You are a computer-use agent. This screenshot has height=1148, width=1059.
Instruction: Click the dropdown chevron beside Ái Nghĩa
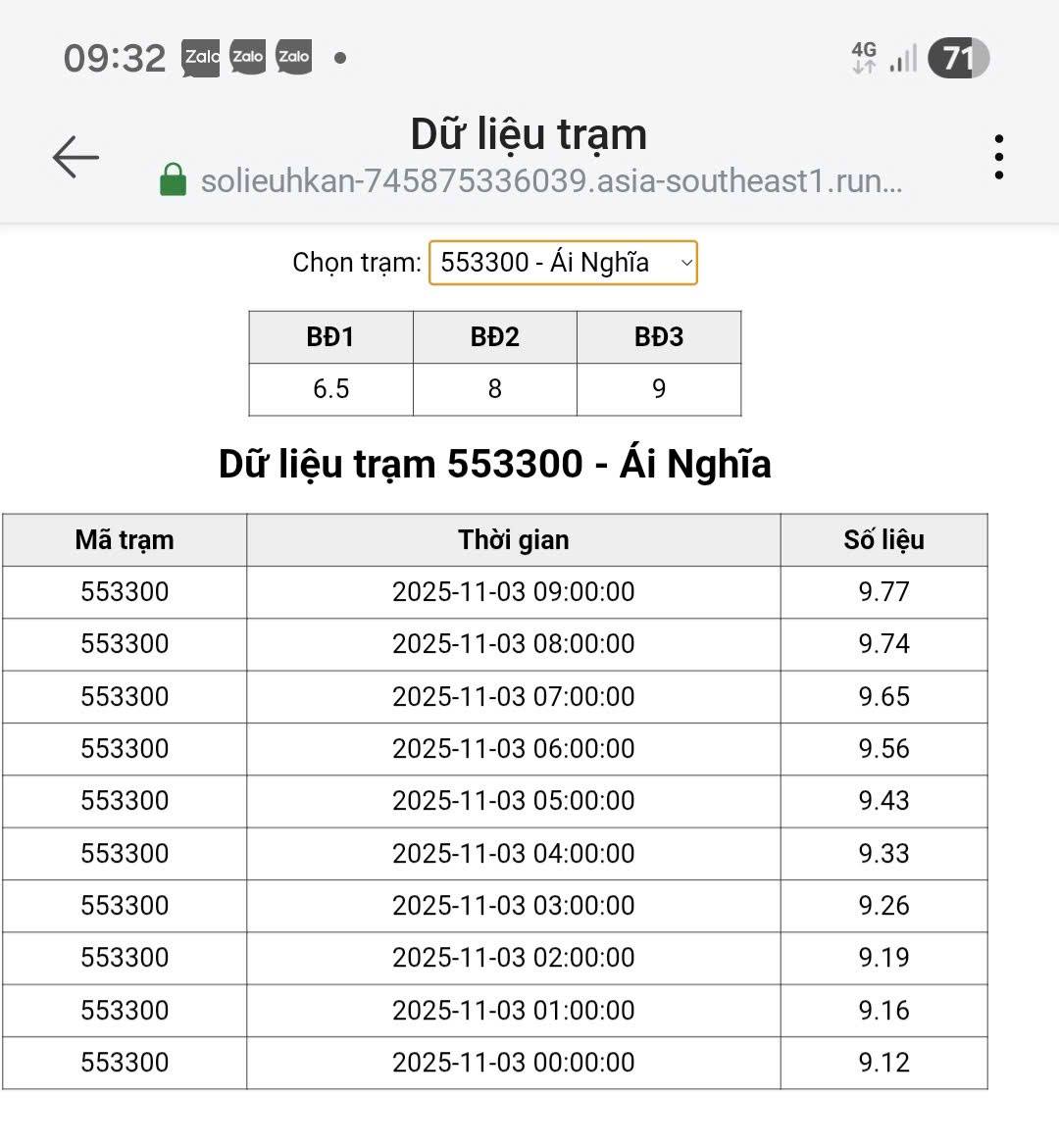(x=686, y=263)
